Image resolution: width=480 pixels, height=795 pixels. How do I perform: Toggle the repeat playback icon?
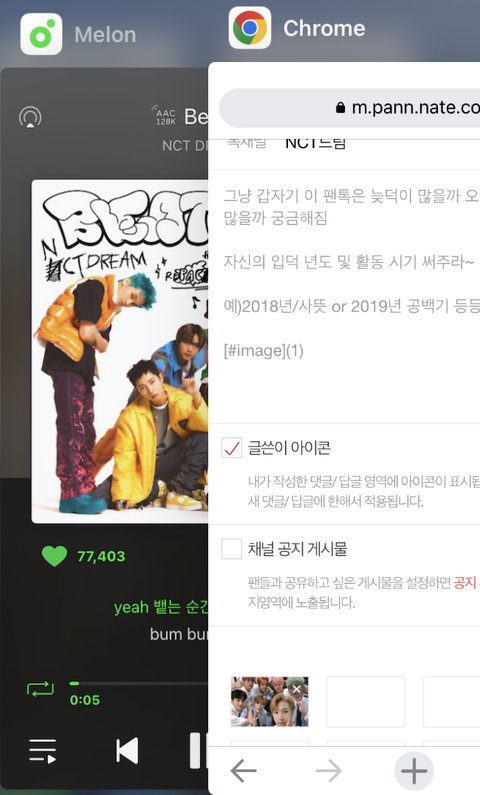pos(40,690)
